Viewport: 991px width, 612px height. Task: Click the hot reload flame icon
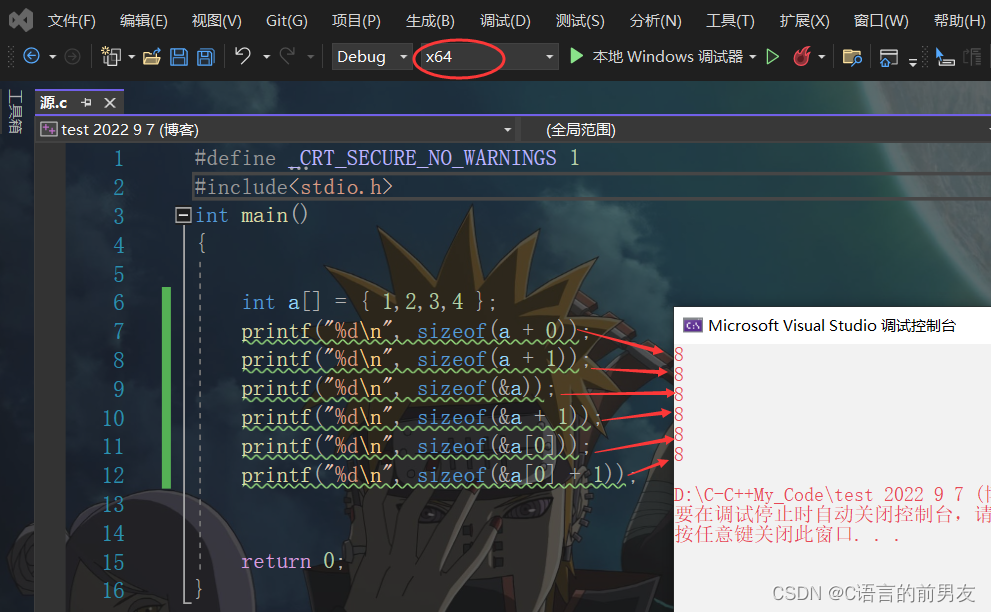(802, 56)
